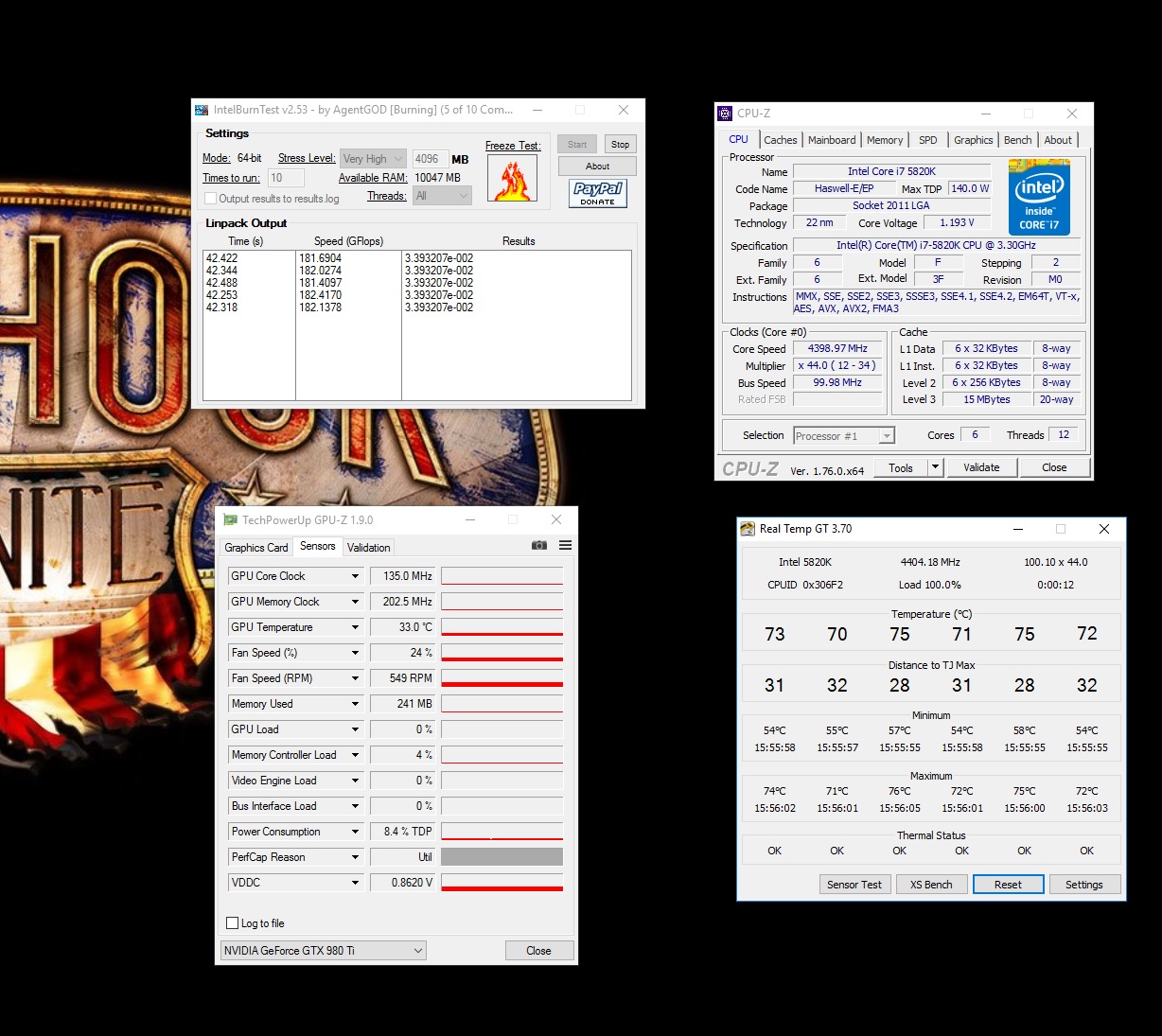Open the GPU Temperature sensor dropdown
1162x1036 pixels.
pyautogui.click(x=356, y=627)
